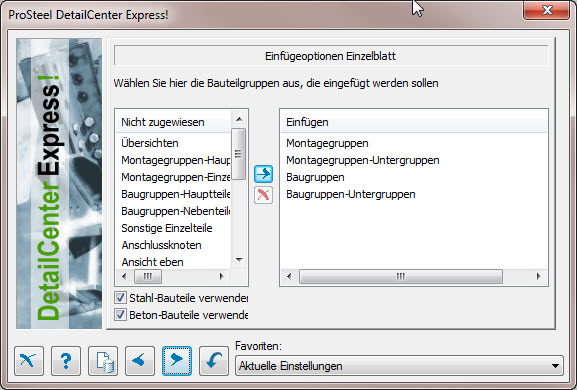Select Baugruppen-Untergruppen in Einfügen list
This screenshot has height=390, width=577.
[351, 194]
